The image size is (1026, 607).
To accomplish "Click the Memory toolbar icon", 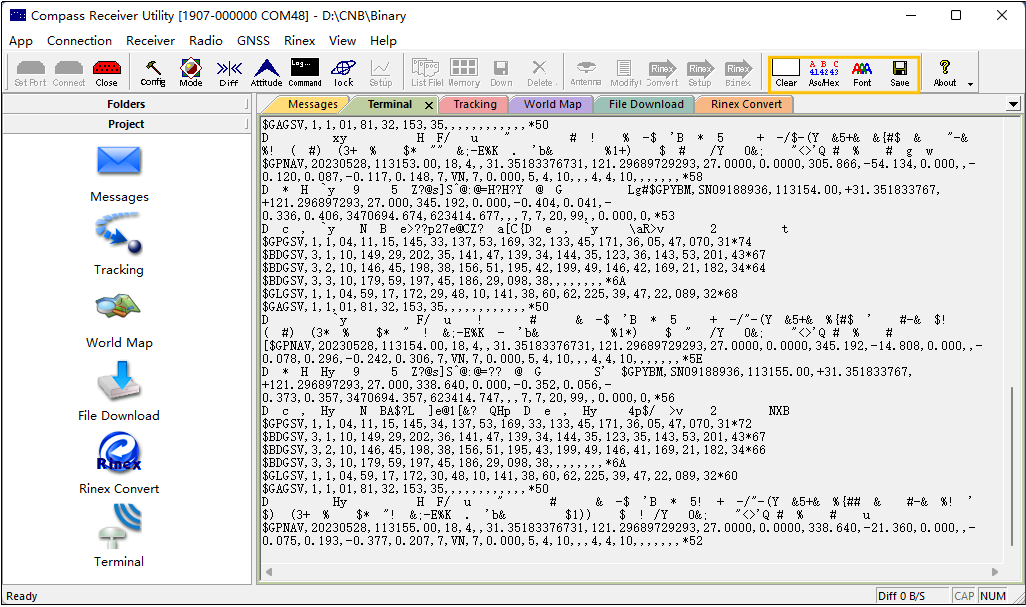I will point(464,73).
